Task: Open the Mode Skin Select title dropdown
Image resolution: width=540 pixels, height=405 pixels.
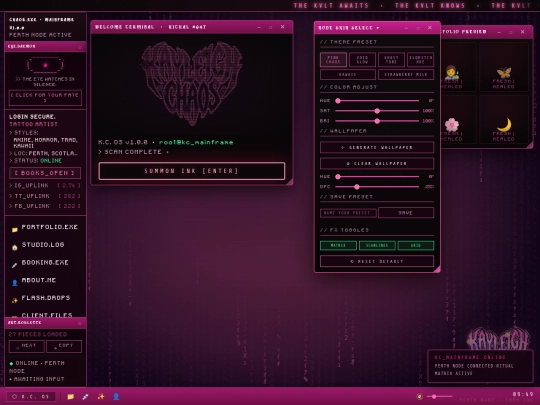Action: tap(349, 28)
